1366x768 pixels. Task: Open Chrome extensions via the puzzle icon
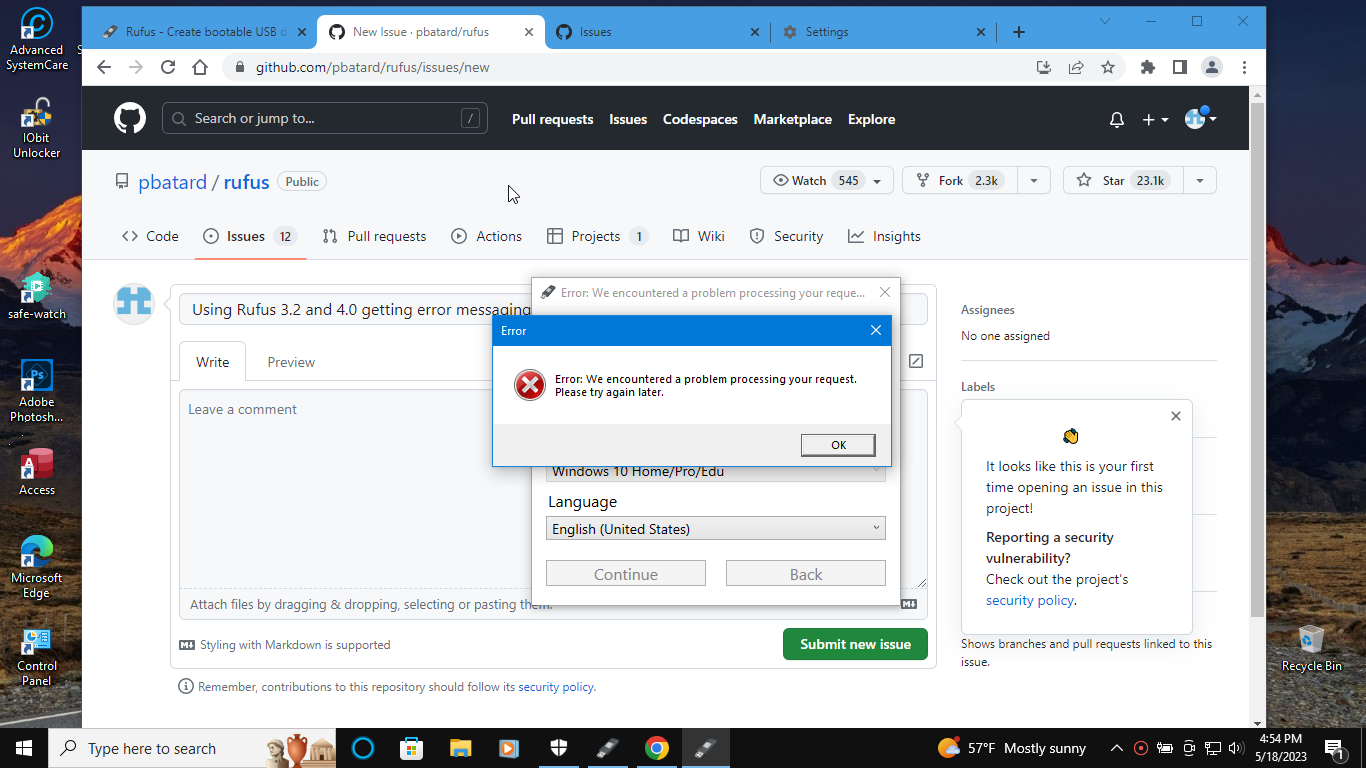(1147, 67)
